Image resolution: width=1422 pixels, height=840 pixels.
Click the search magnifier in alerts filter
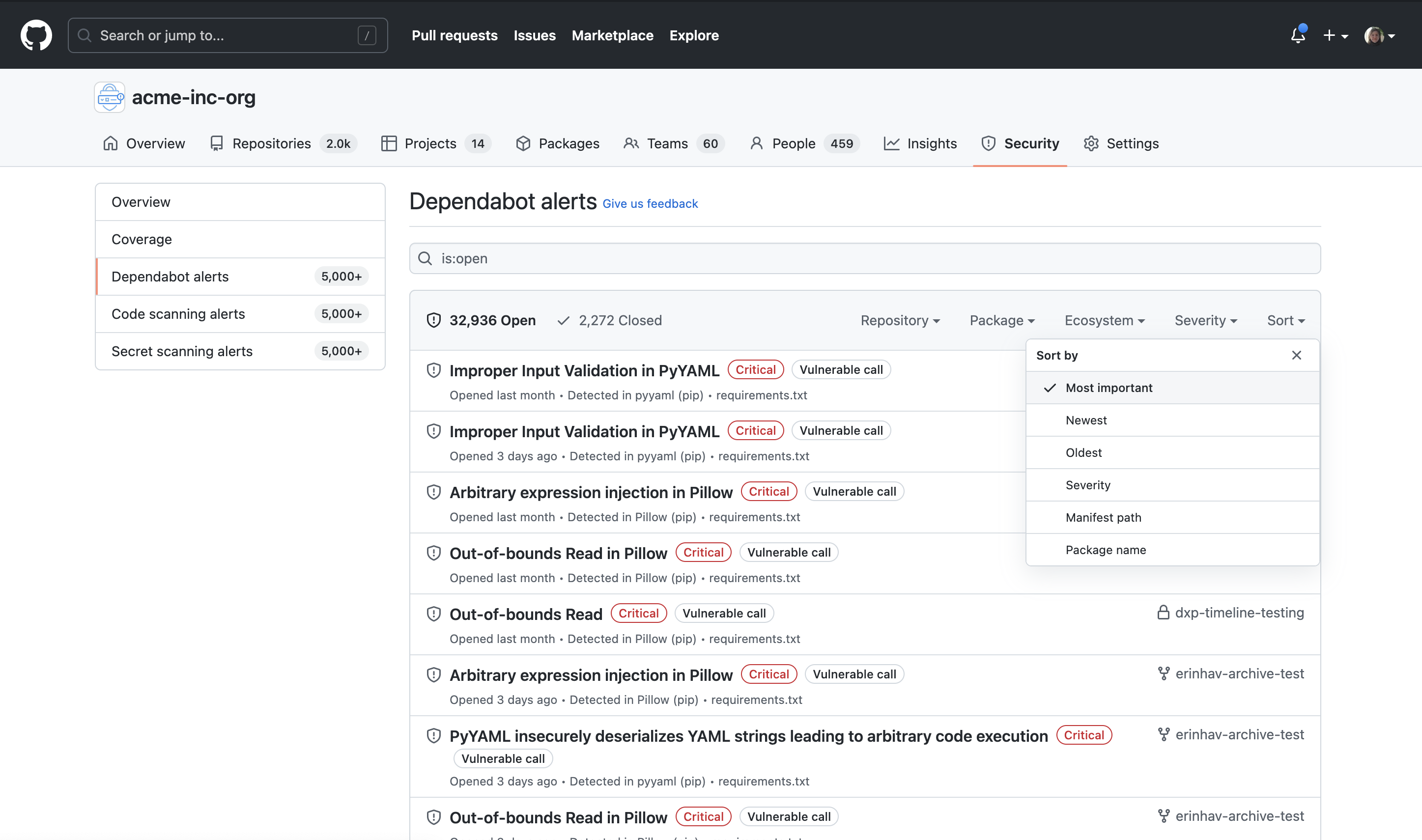(x=425, y=259)
